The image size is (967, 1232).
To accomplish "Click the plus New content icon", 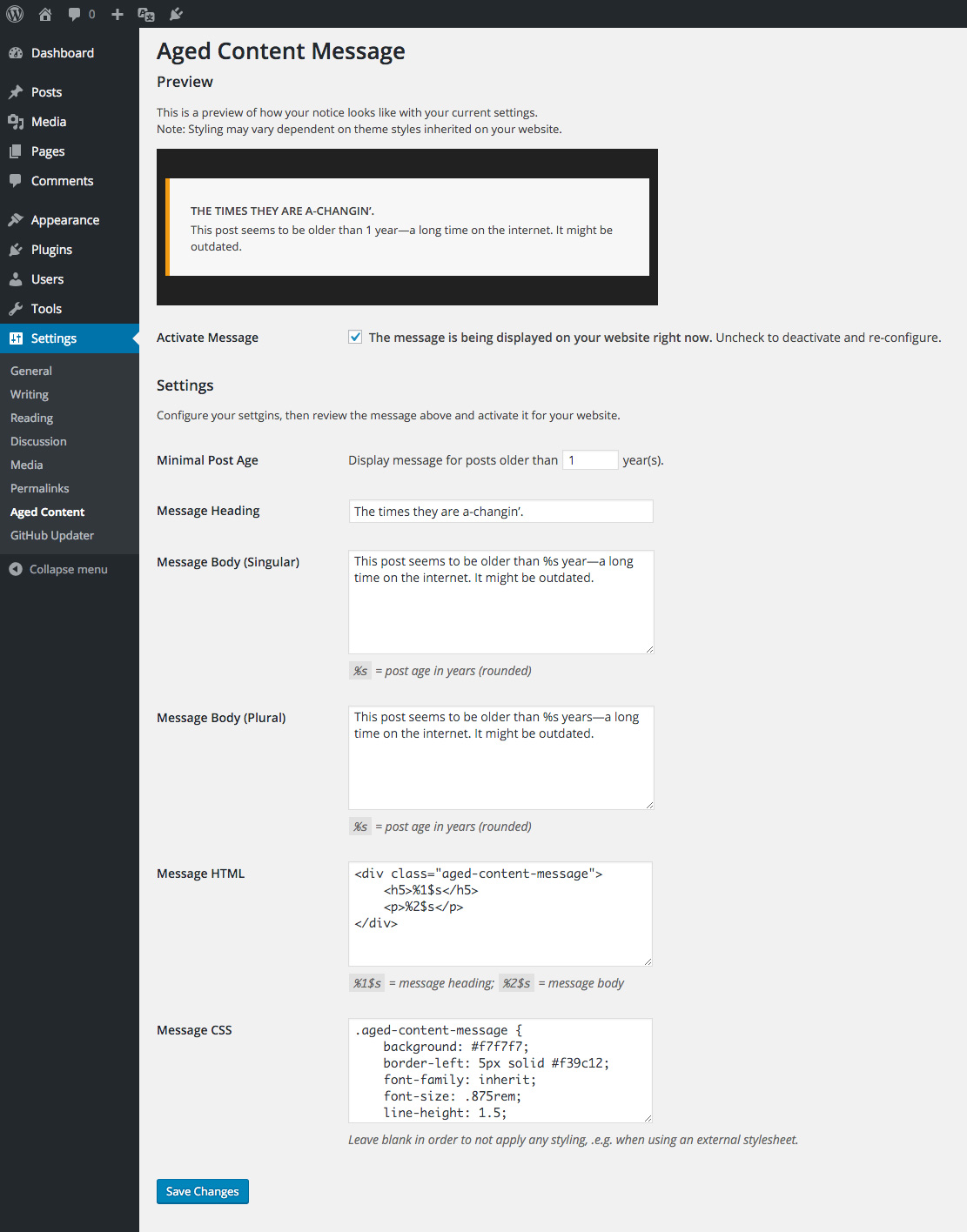I will pyautogui.click(x=118, y=14).
